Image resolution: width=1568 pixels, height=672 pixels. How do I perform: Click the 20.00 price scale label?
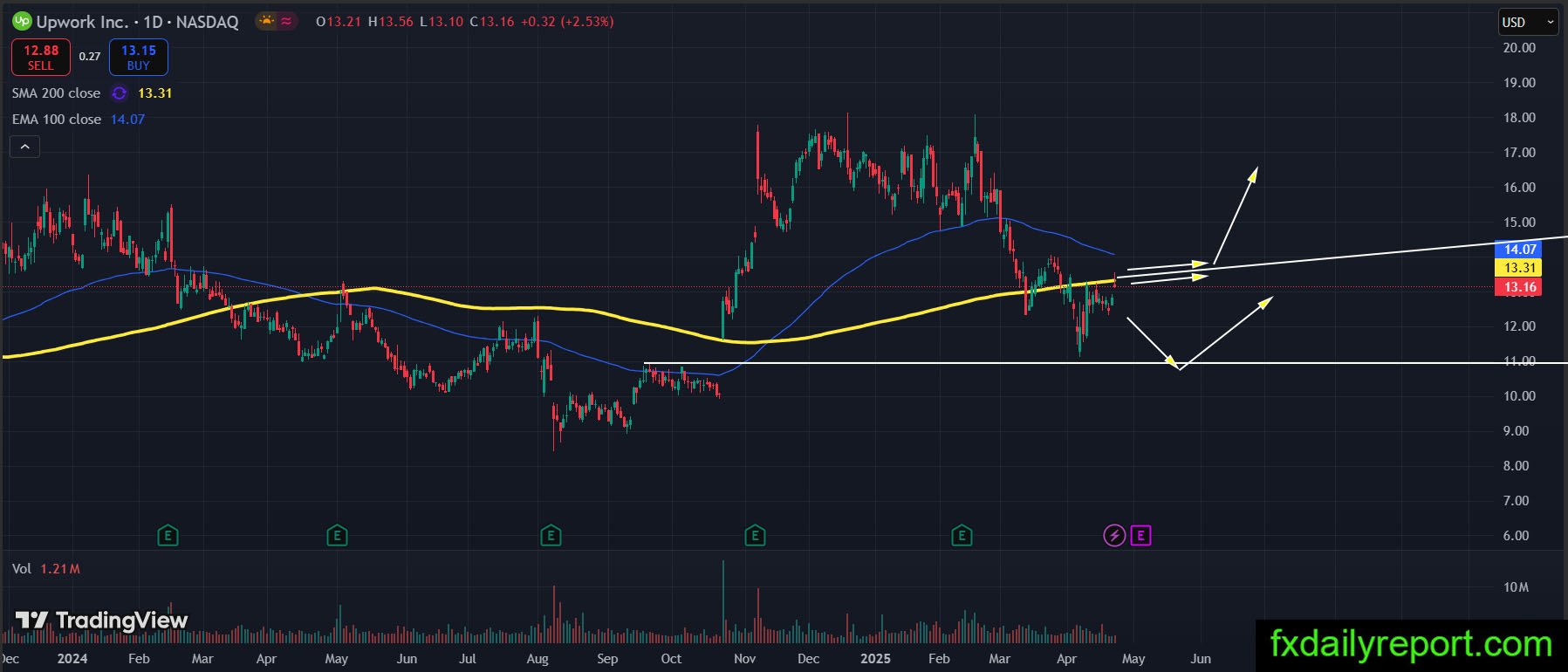click(x=1519, y=48)
